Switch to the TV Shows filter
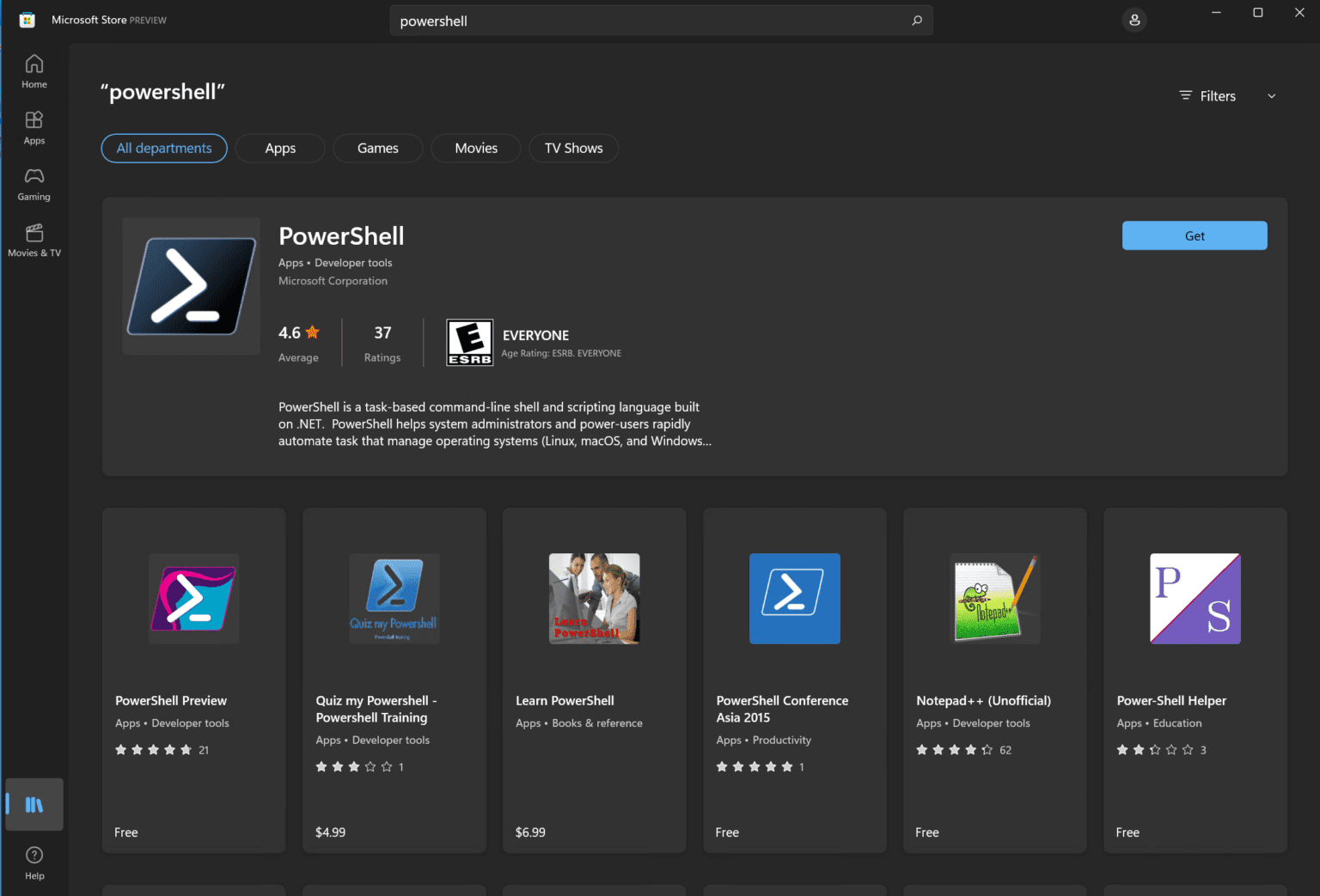The height and width of the screenshot is (896, 1320). point(573,148)
